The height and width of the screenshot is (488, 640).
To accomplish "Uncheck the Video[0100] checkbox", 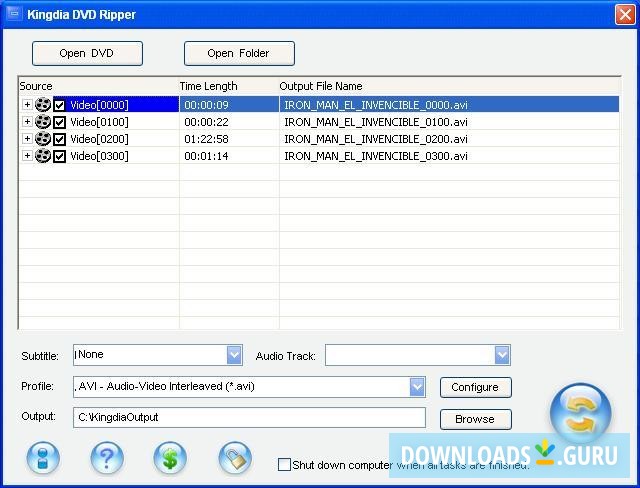I will pyautogui.click(x=60, y=122).
